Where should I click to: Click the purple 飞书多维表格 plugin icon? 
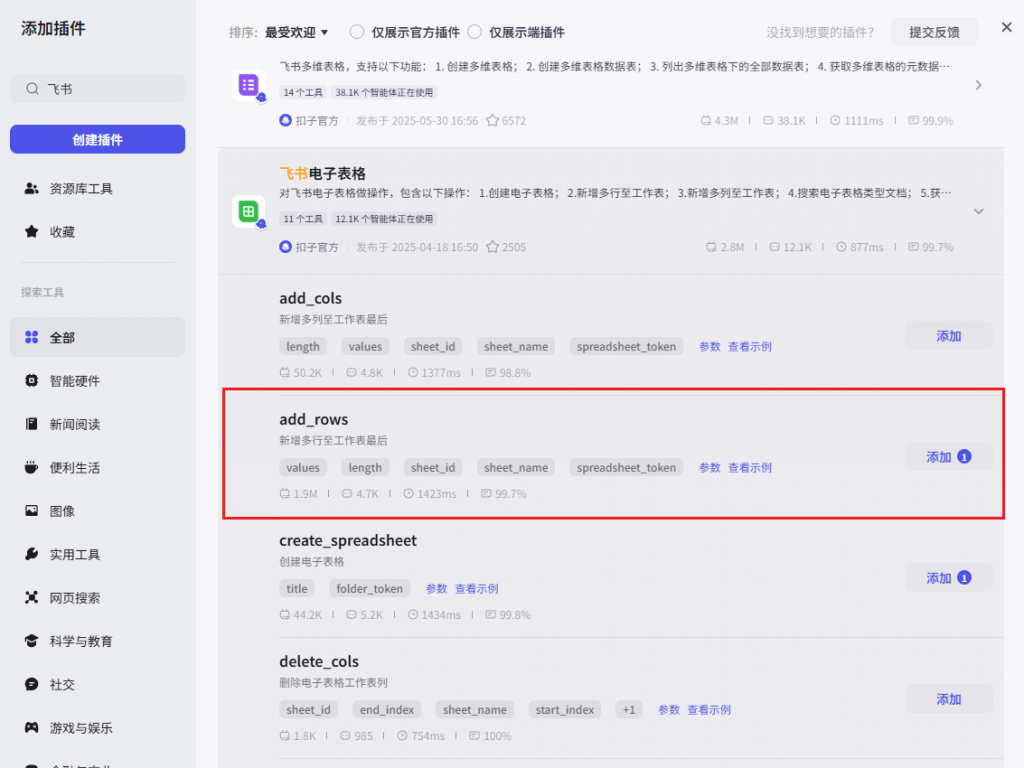tap(248, 85)
